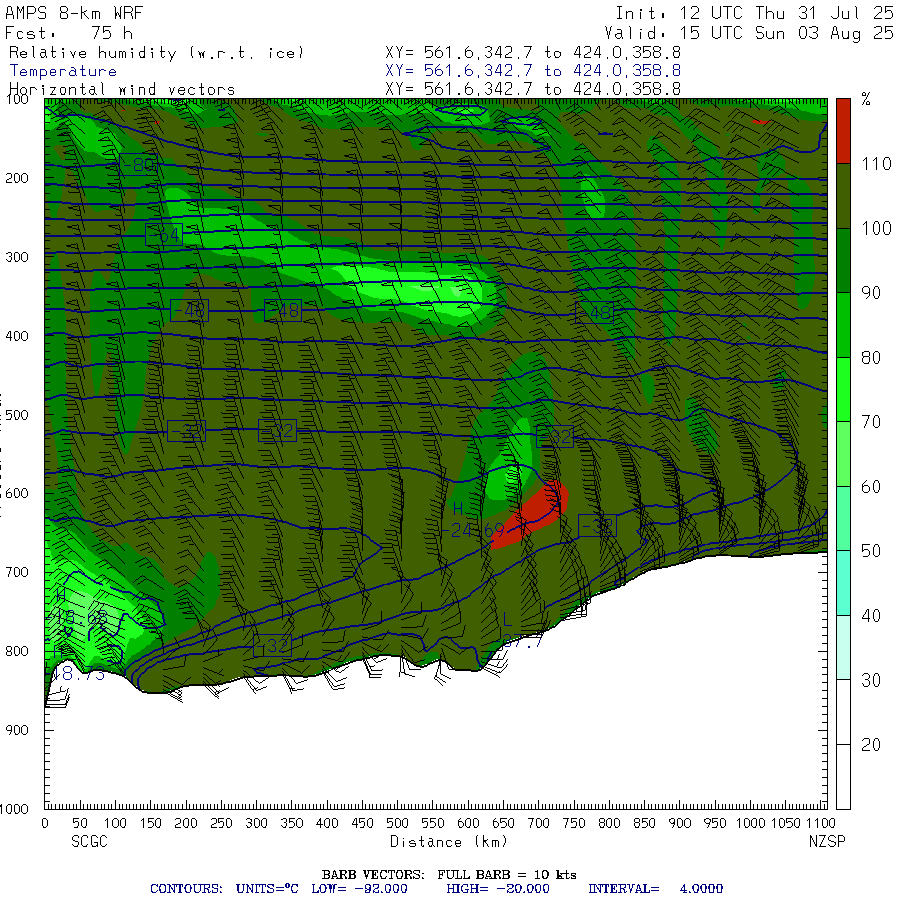
Task: Click the color bar segment between 100 and 110
Action: 843,196
